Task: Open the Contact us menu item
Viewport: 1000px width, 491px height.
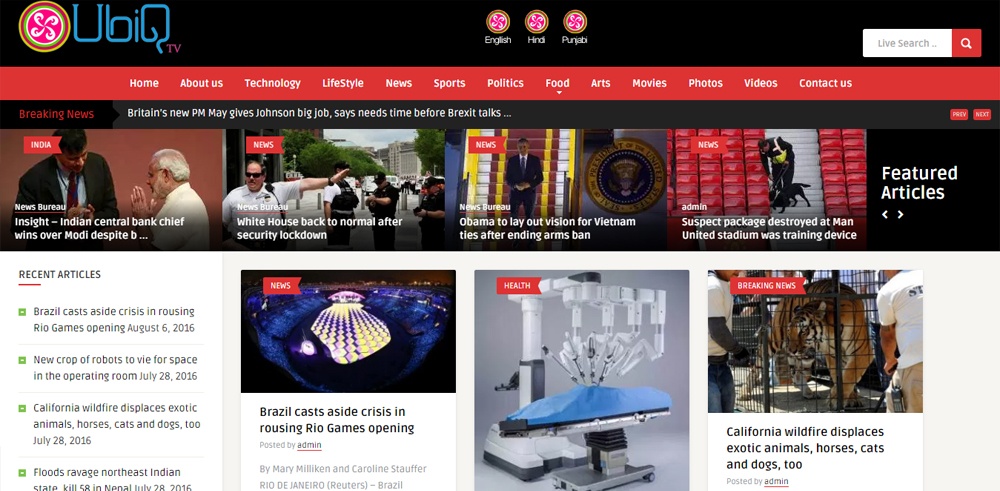Action: [825, 83]
